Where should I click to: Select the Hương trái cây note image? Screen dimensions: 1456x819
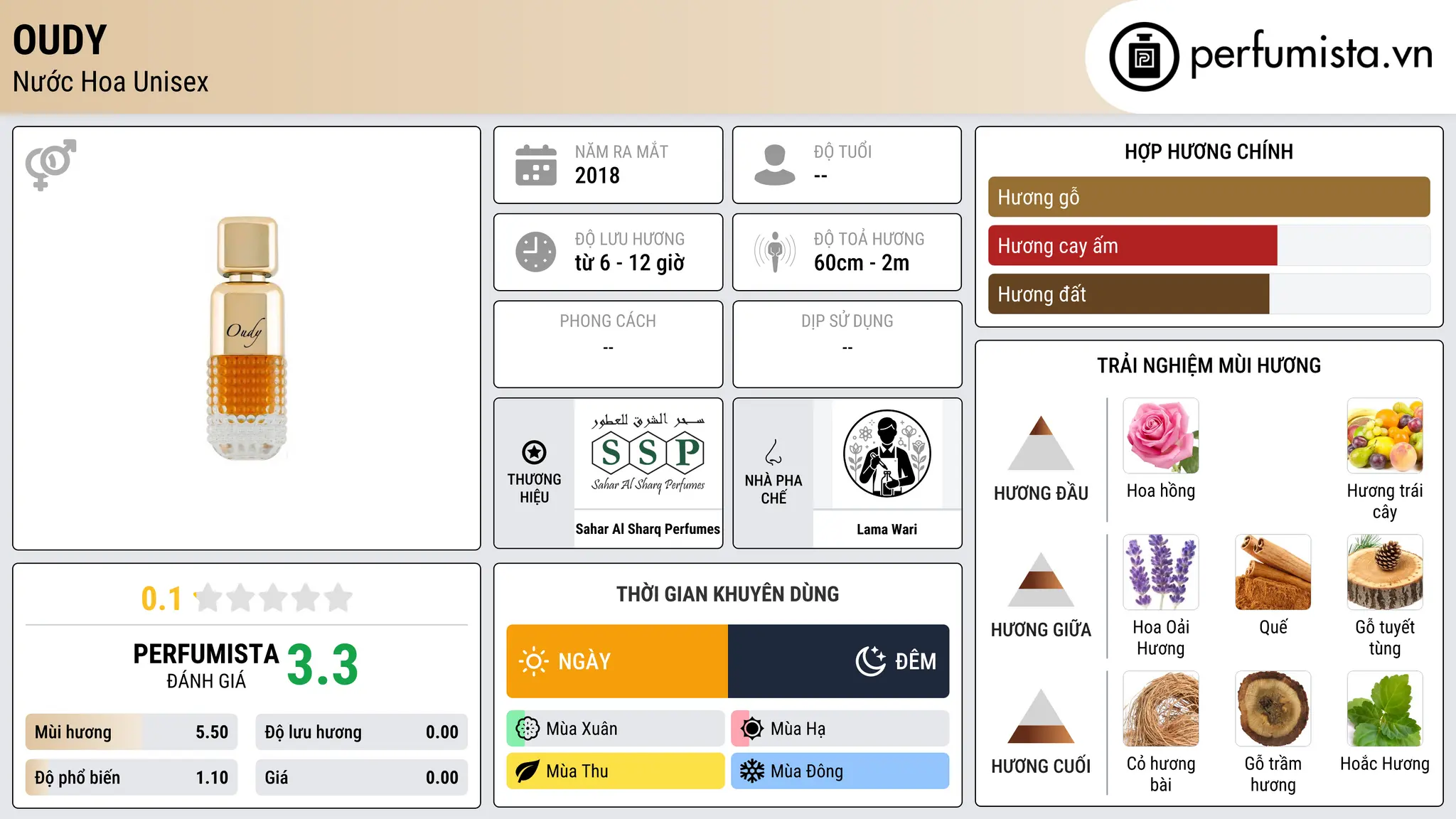1385,436
